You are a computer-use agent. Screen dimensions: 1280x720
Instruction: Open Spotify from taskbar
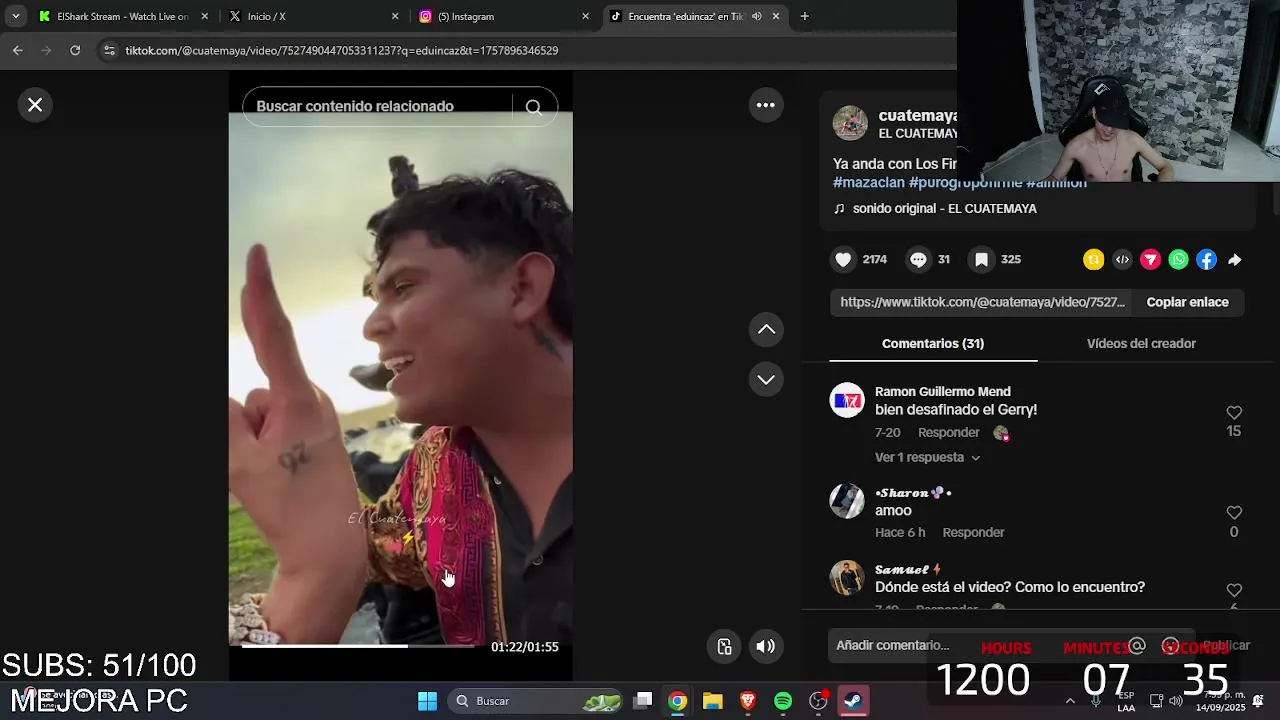pyautogui.click(x=783, y=701)
